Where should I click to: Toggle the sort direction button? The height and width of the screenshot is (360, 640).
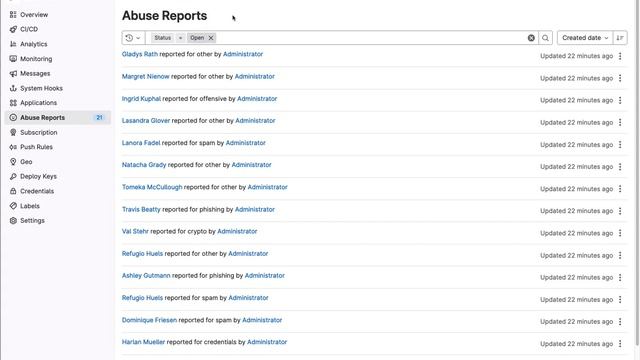(620, 38)
